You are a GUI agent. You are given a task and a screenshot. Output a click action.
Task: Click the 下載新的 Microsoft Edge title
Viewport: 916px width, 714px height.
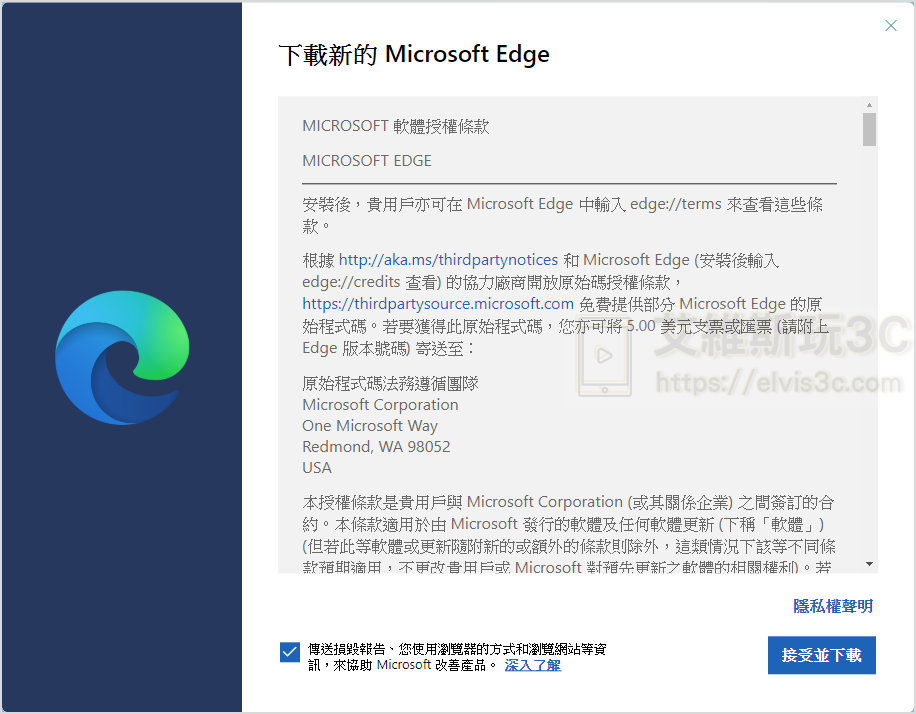pos(414,54)
